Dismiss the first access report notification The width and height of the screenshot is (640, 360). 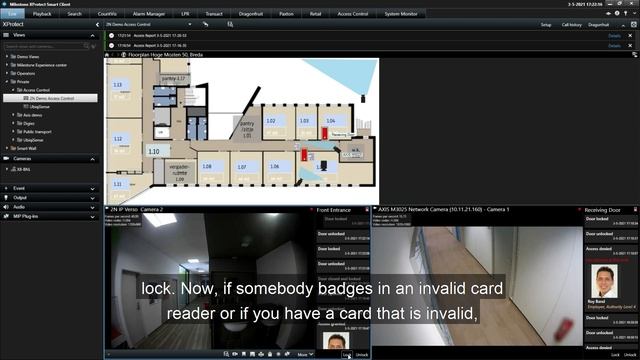click(630, 36)
